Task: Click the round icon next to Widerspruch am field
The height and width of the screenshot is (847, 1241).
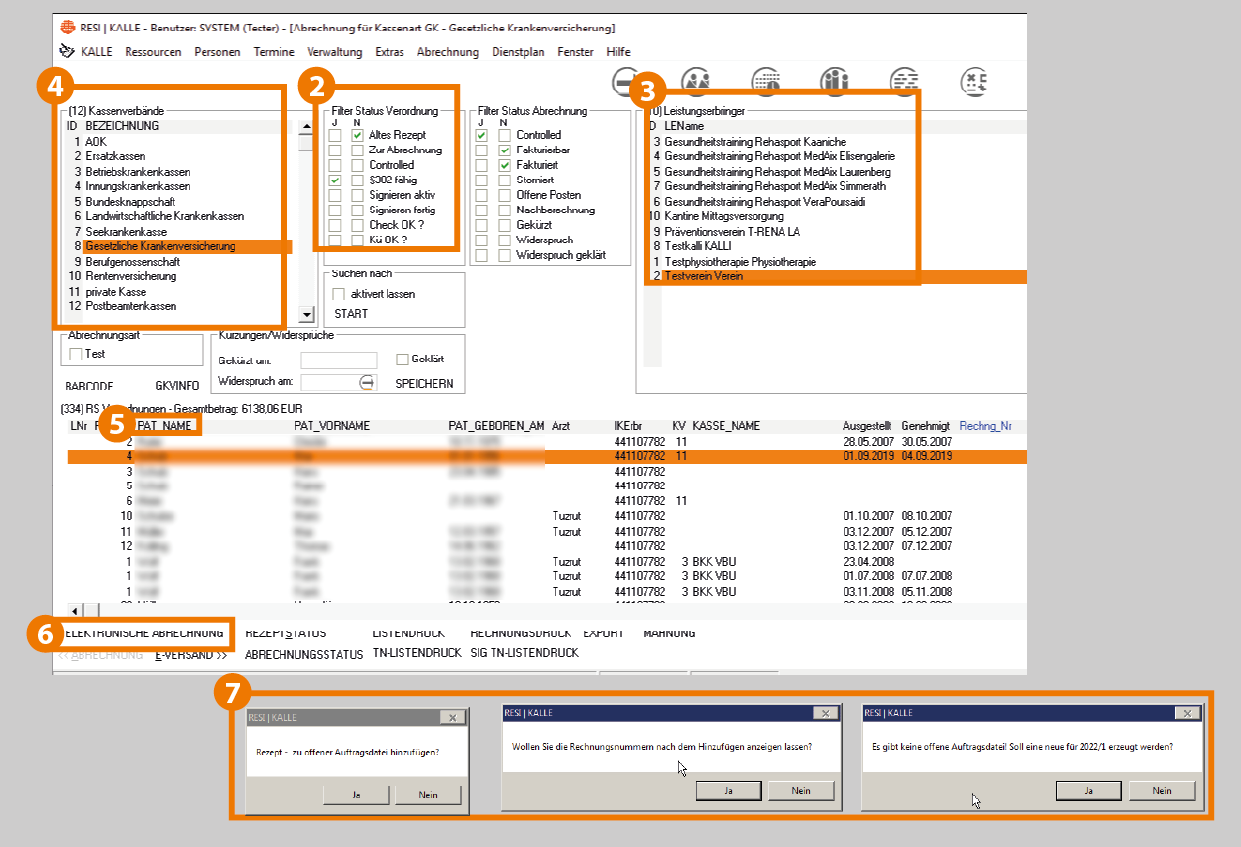Action: coord(367,382)
